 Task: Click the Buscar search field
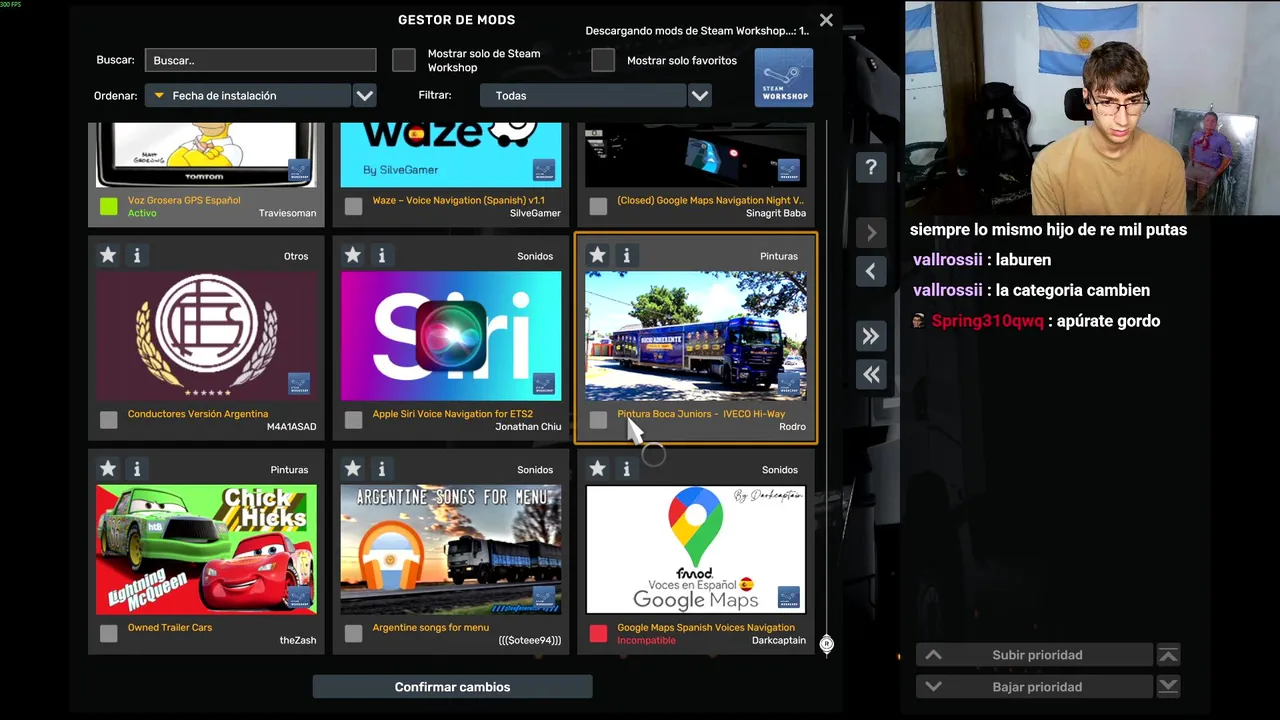tap(261, 60)
